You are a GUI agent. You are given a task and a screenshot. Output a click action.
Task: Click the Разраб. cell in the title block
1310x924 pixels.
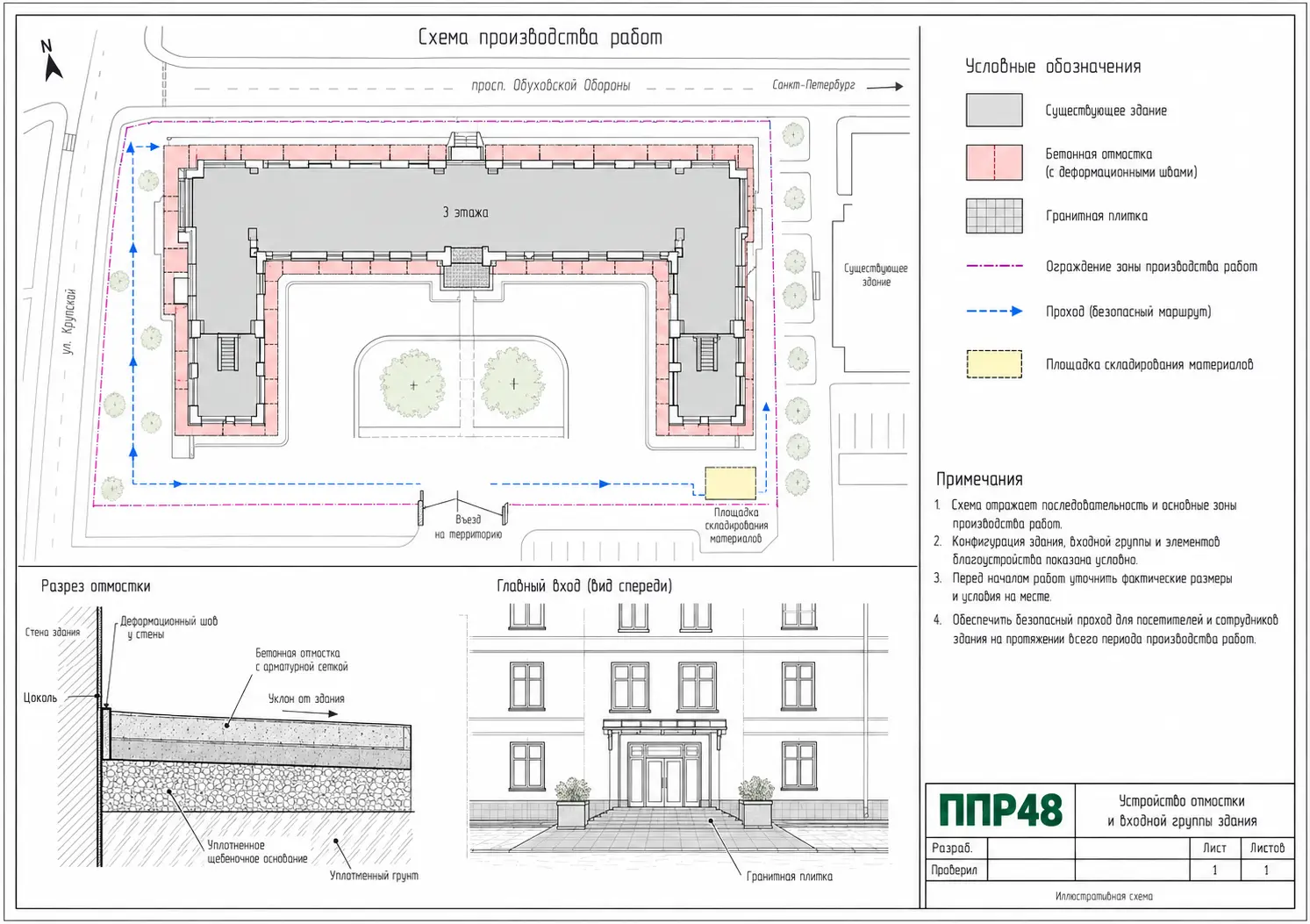(956, 849)
